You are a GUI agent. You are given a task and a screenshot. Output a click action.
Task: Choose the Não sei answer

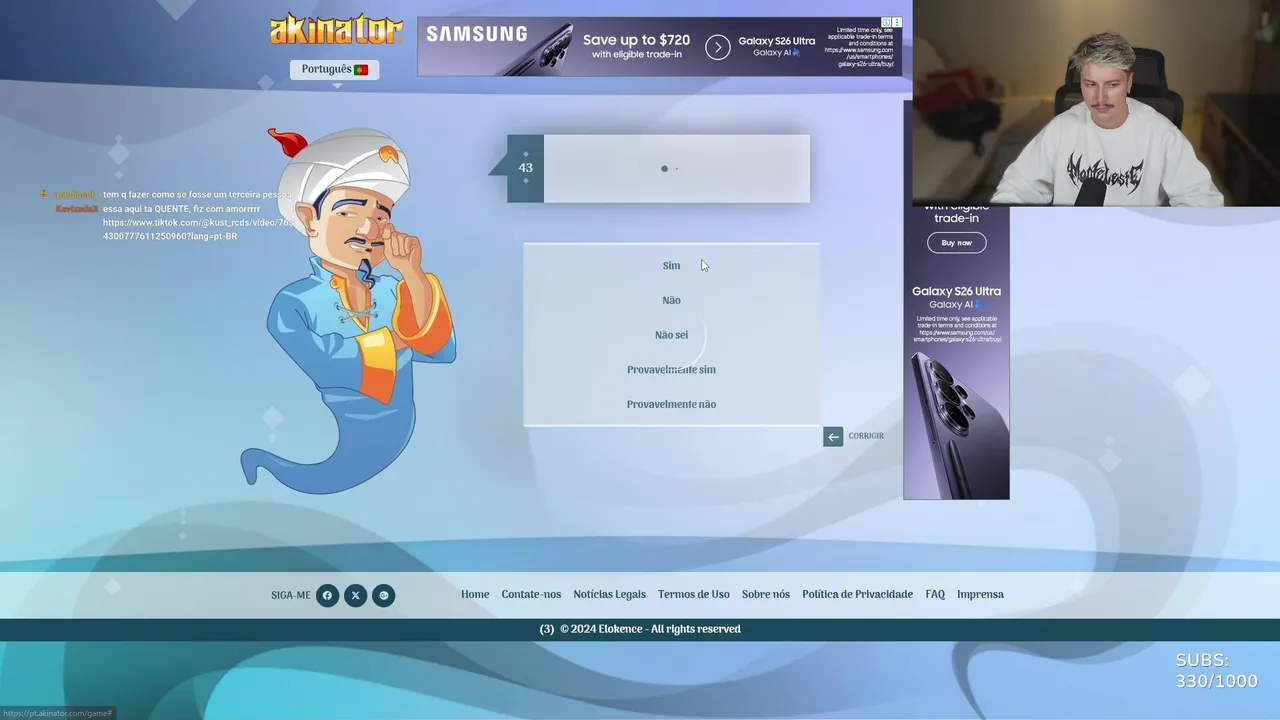pos(671,335)
